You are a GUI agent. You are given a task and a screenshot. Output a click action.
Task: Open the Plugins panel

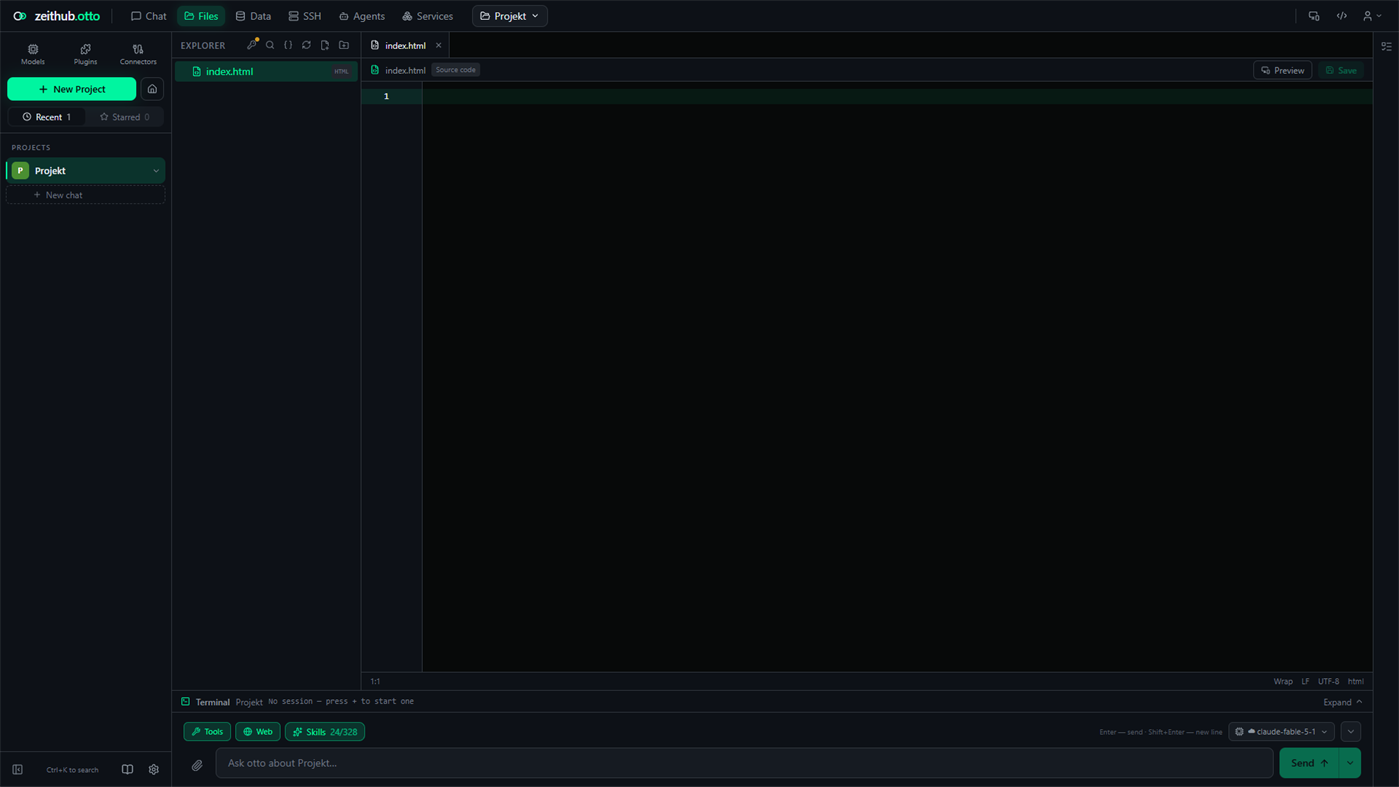tap(85, 54)
